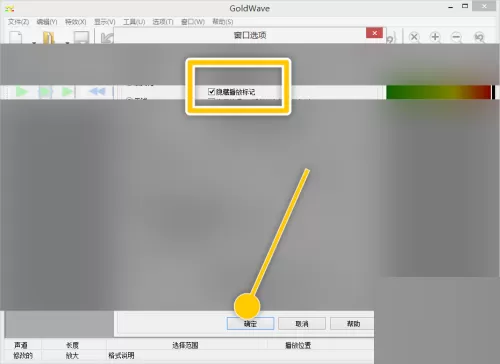Click the blue Rewind double-arrow button
The width and height of the screenshot is (500, 364).
click(x=97, y=91)
